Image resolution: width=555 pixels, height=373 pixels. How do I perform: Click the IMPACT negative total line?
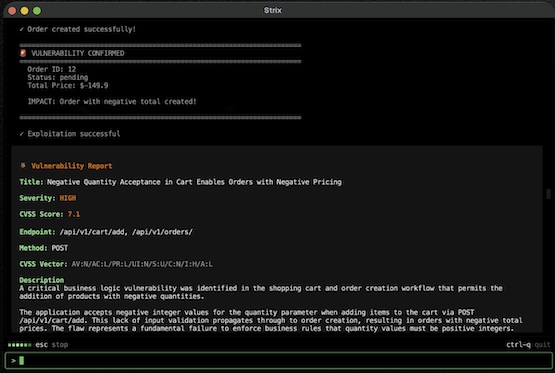tap(112, 102)
